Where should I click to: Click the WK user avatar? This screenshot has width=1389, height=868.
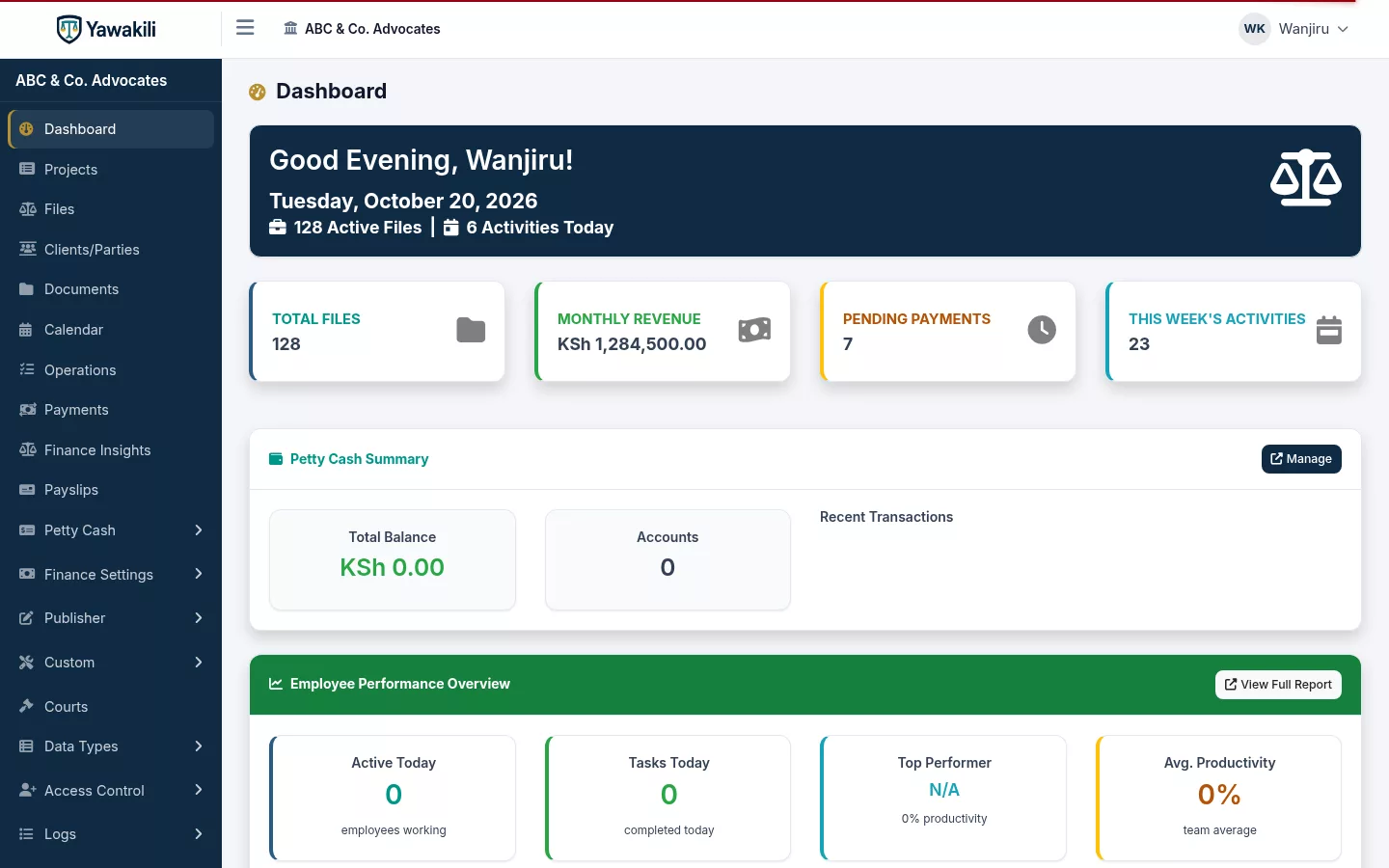coord(1254,29)
